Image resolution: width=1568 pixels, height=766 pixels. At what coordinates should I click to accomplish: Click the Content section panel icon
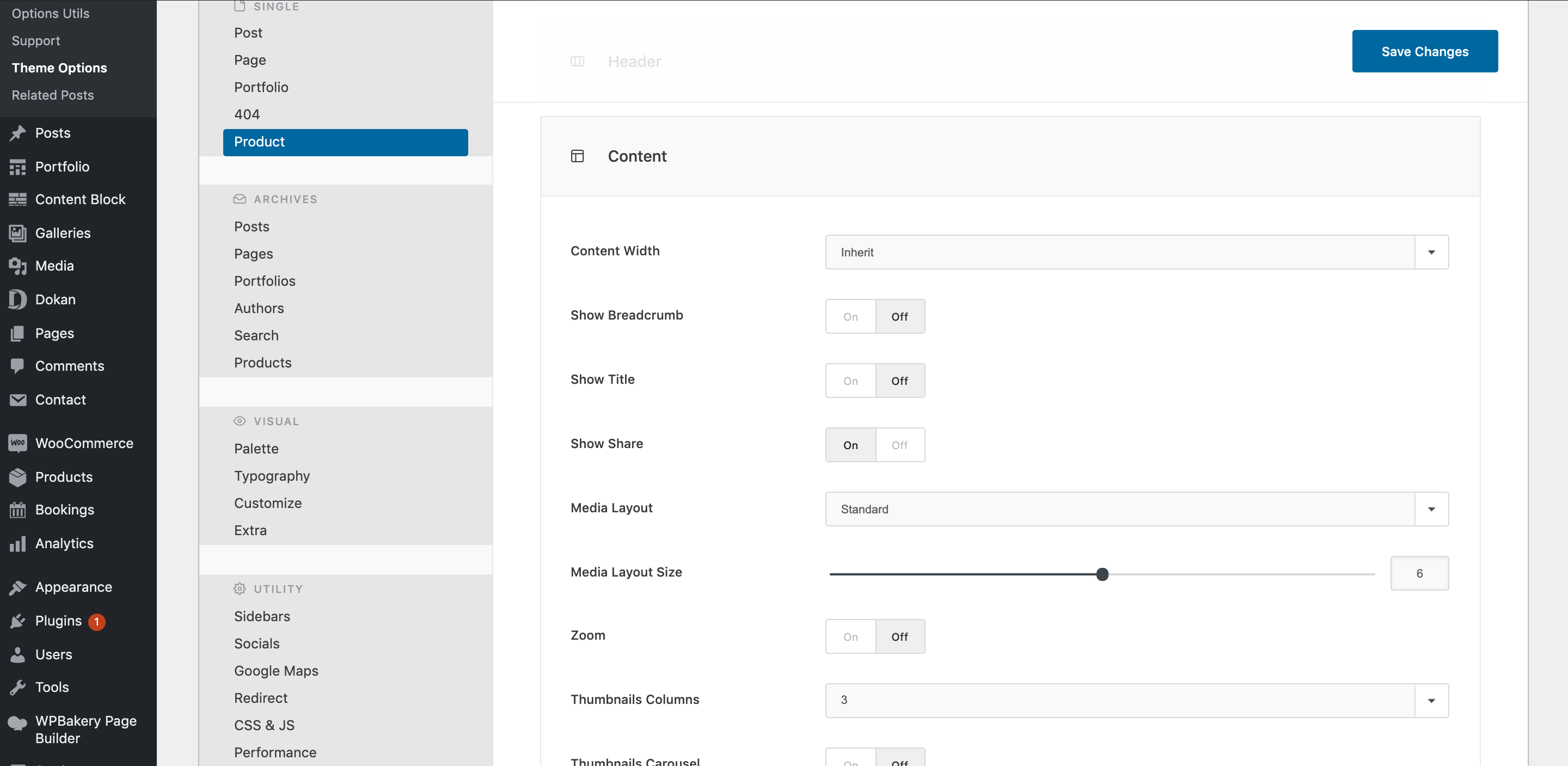pos(577,155)
